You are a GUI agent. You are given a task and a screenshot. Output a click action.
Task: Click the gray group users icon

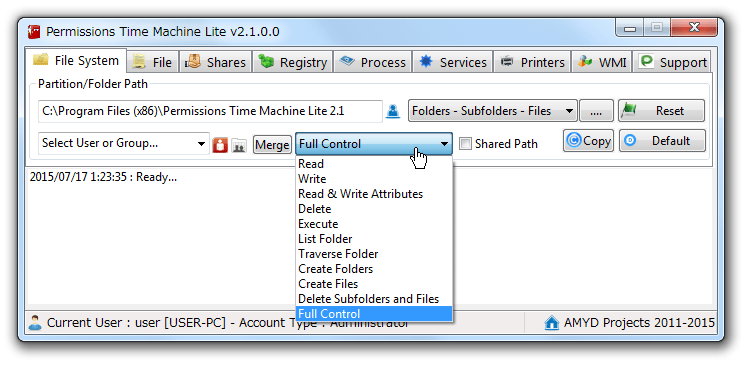[239, 145]
